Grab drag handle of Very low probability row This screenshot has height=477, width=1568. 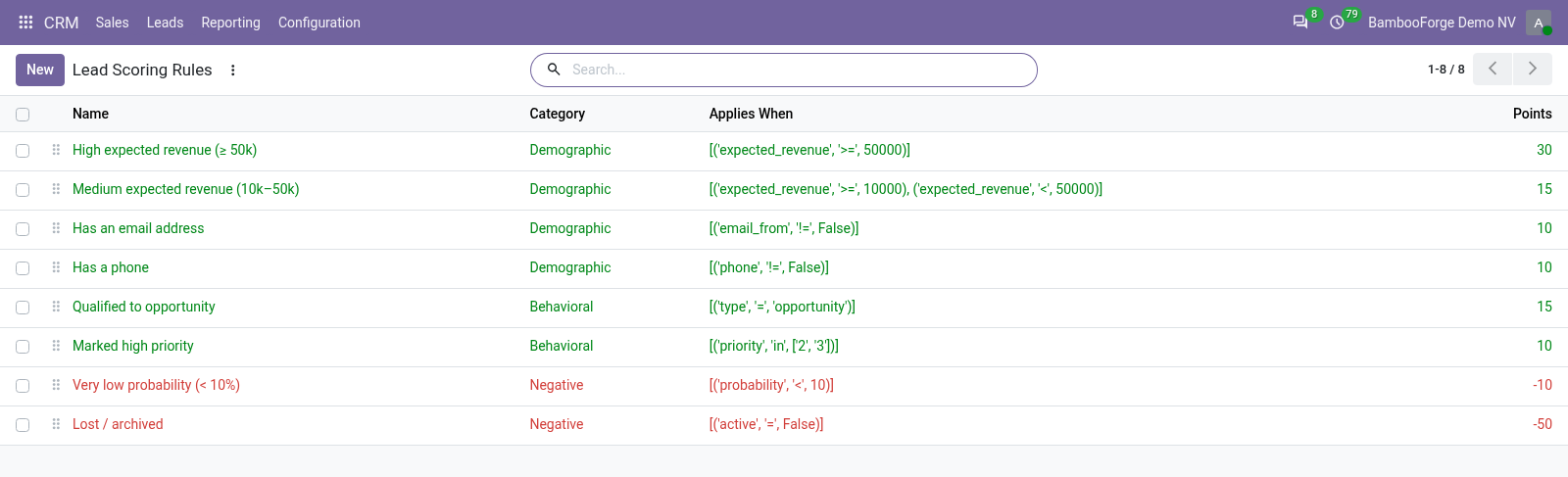pyautogui.click(x=56, y=385)
